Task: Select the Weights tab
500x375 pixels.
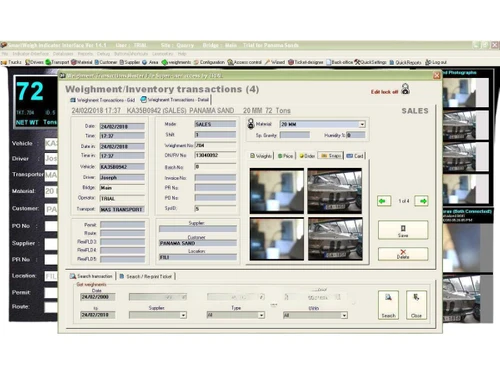Action: pyautogui.click(x=261, y=156)
